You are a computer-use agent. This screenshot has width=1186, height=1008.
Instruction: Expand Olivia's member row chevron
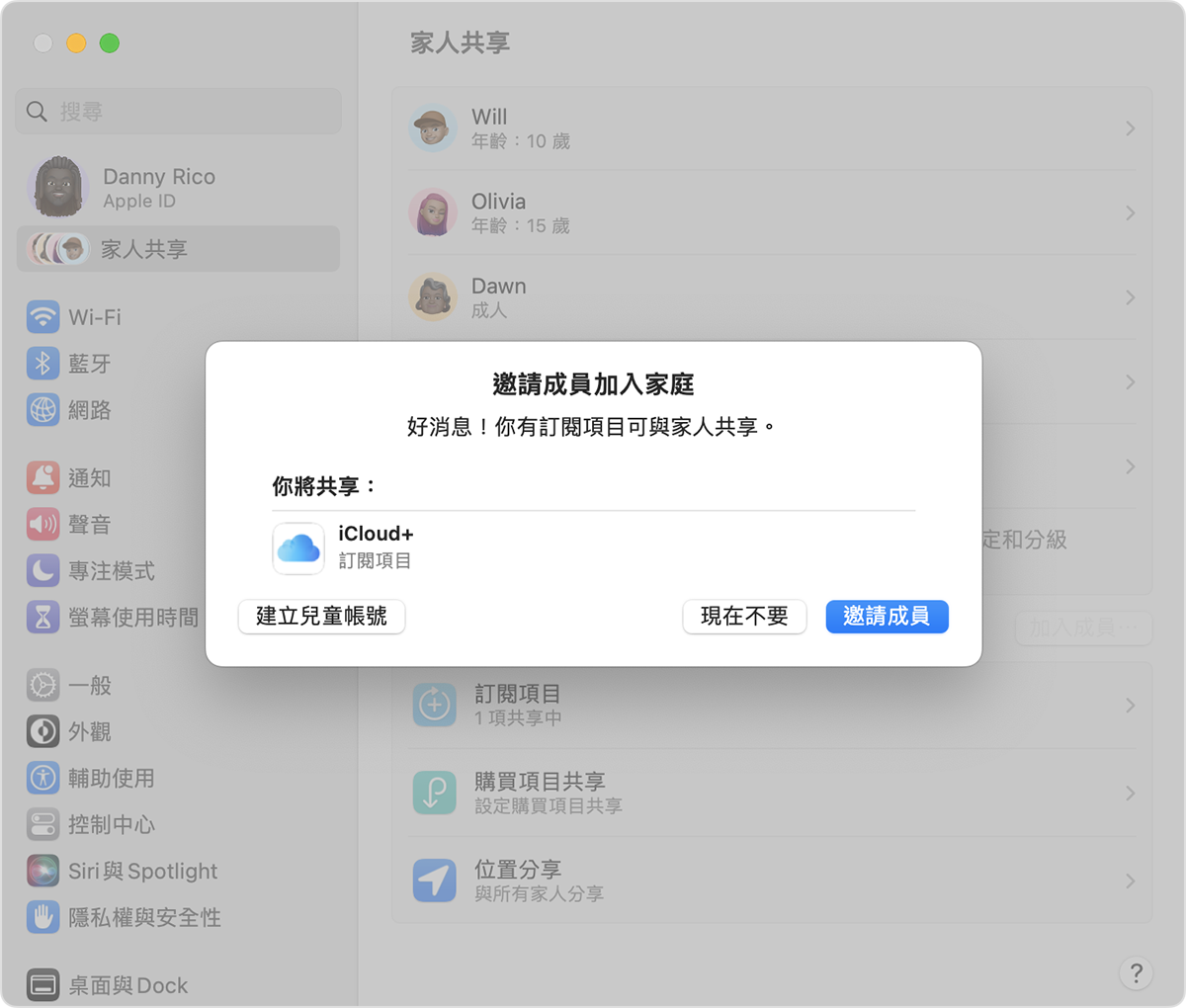click(1131, 212)
